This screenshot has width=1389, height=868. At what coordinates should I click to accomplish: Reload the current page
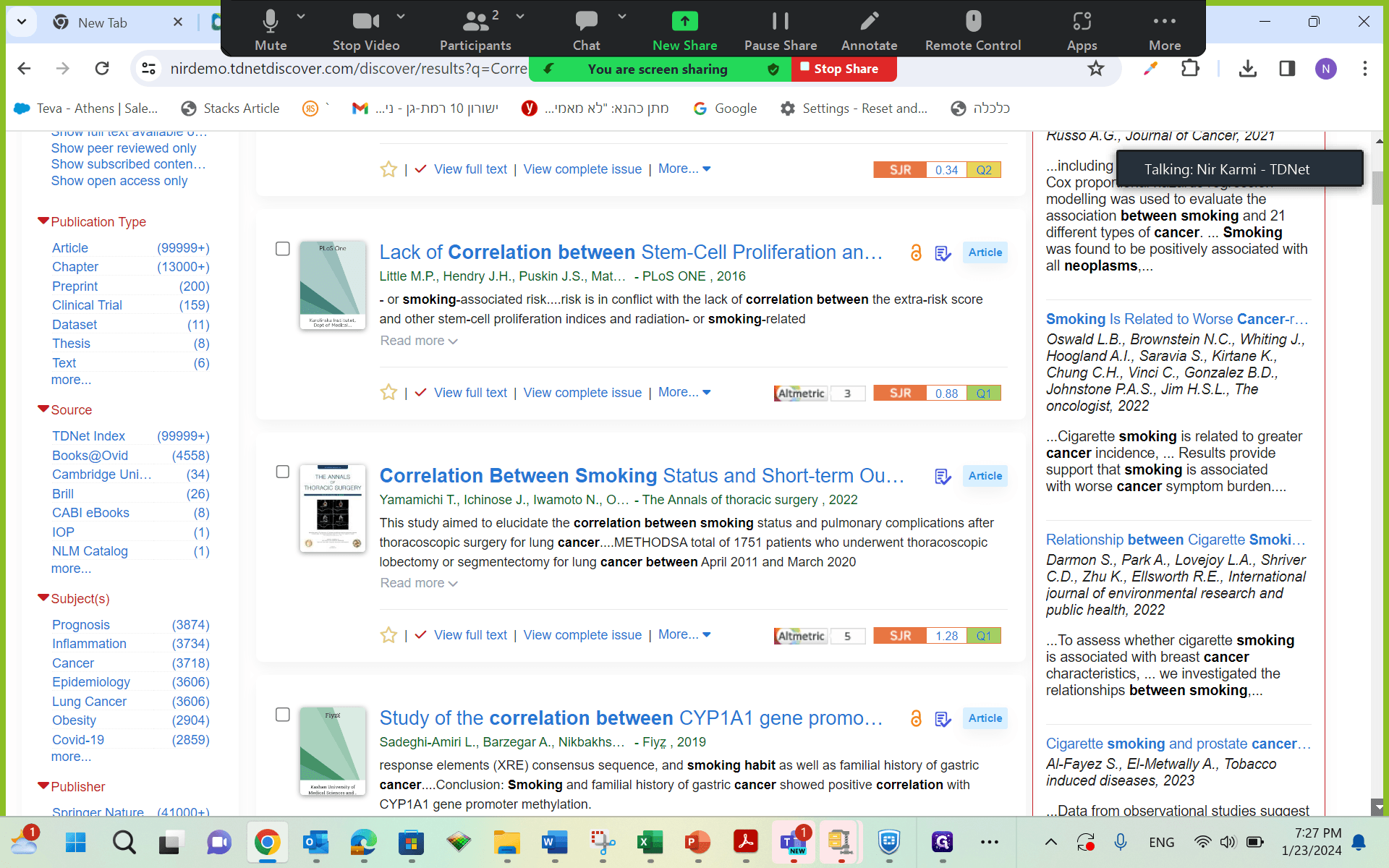(x=102, y=69)
